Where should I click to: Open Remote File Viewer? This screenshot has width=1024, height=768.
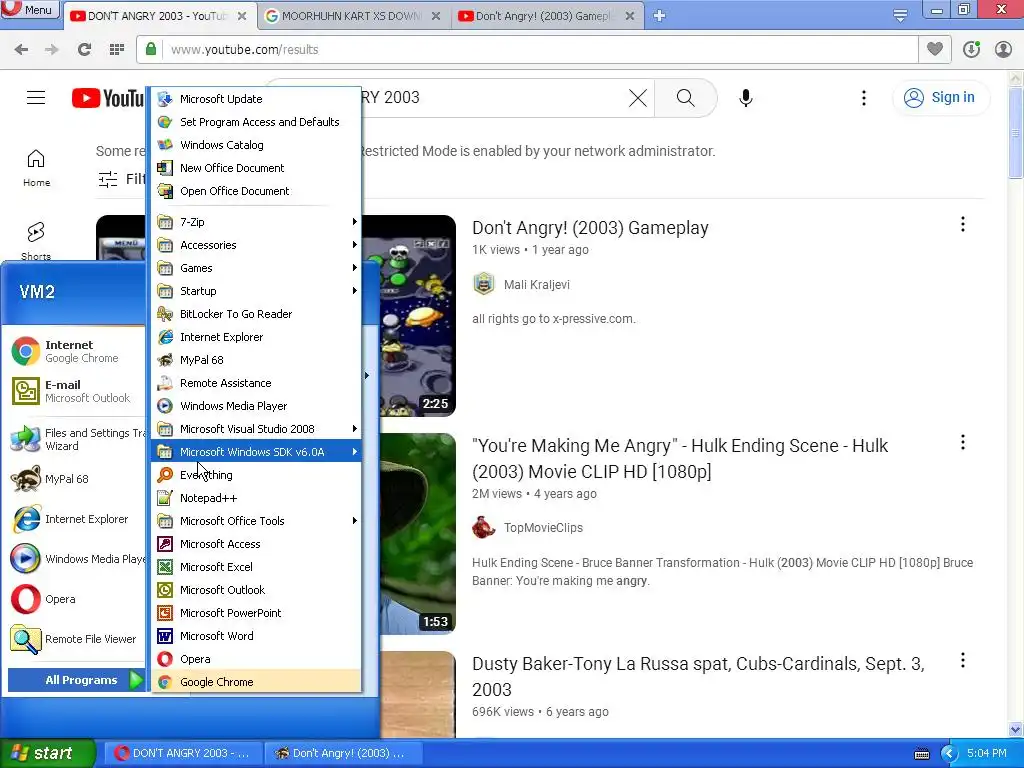pyautogui.click(x=76, y=639)
